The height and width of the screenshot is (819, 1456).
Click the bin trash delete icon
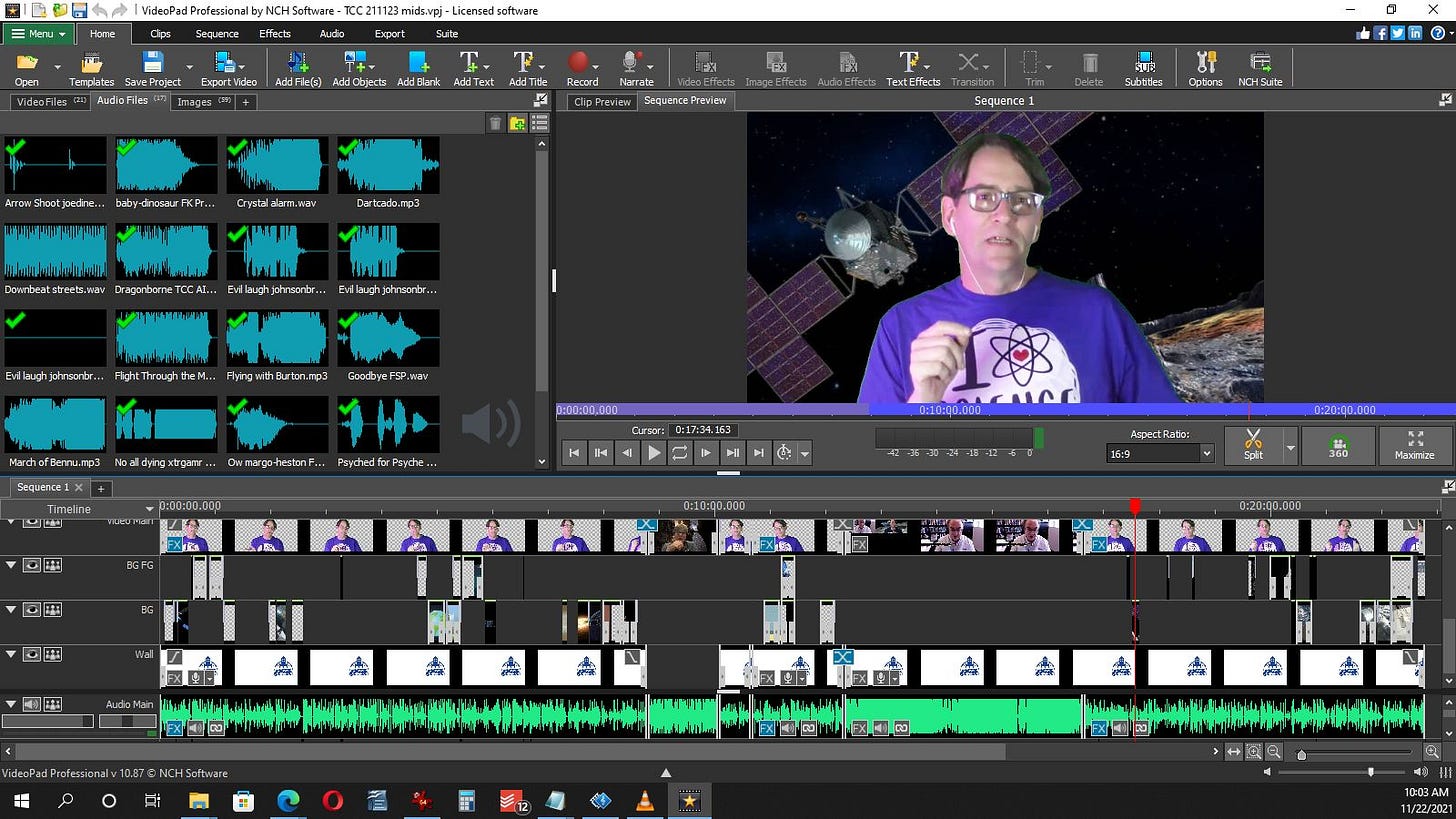pyautogui.click(x=494, y=123)
